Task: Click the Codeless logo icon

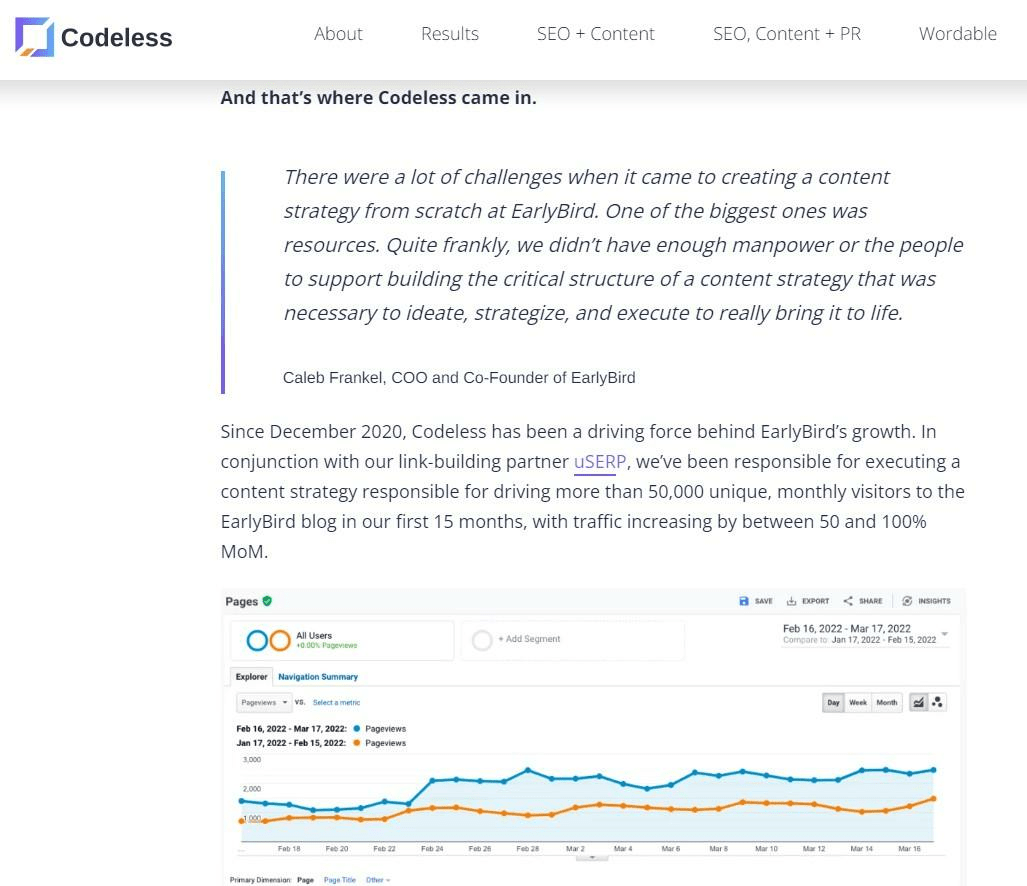Action: (x=34, y=36)
